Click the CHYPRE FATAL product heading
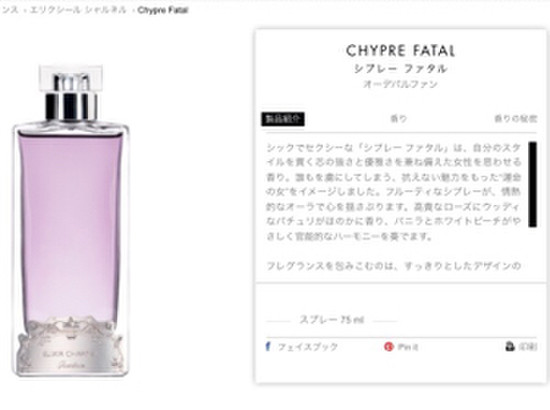550x410 pixels. [x=400, y=51]
